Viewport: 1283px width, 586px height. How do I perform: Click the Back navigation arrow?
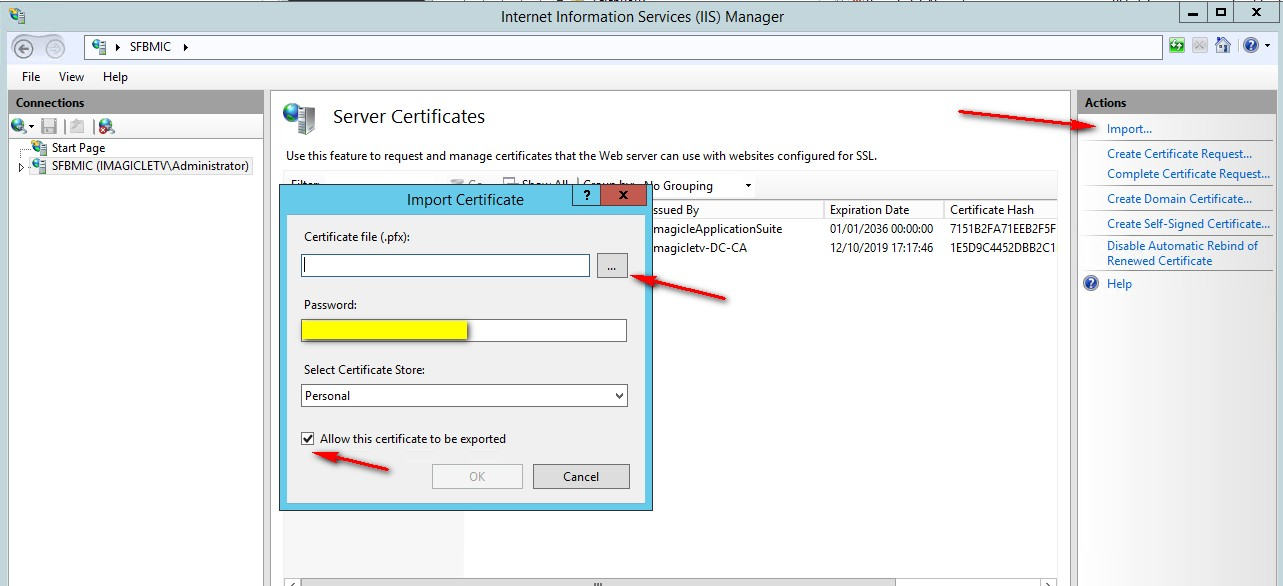[23, 48]
